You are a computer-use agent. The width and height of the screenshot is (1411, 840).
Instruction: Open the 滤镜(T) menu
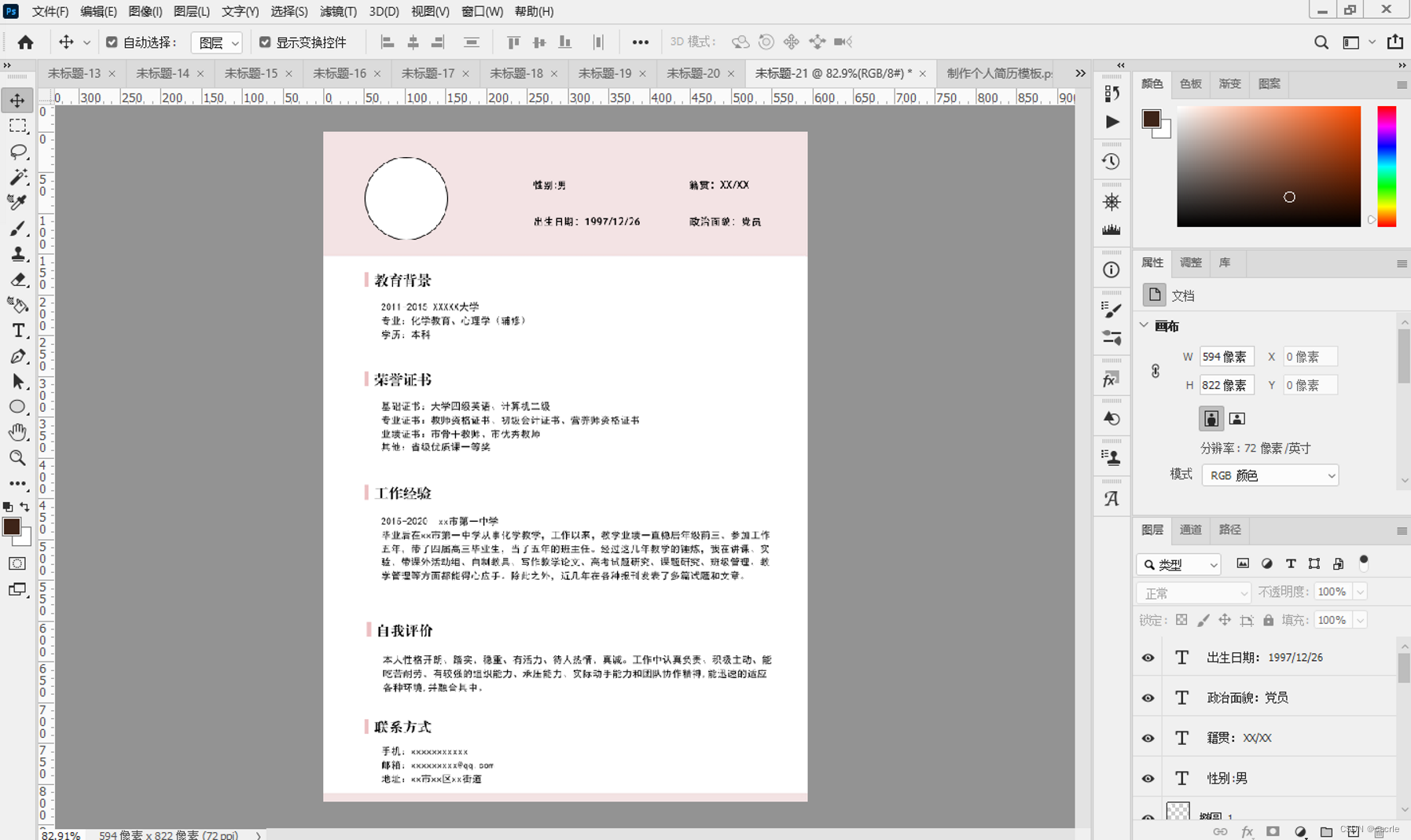tap(338, 11)
